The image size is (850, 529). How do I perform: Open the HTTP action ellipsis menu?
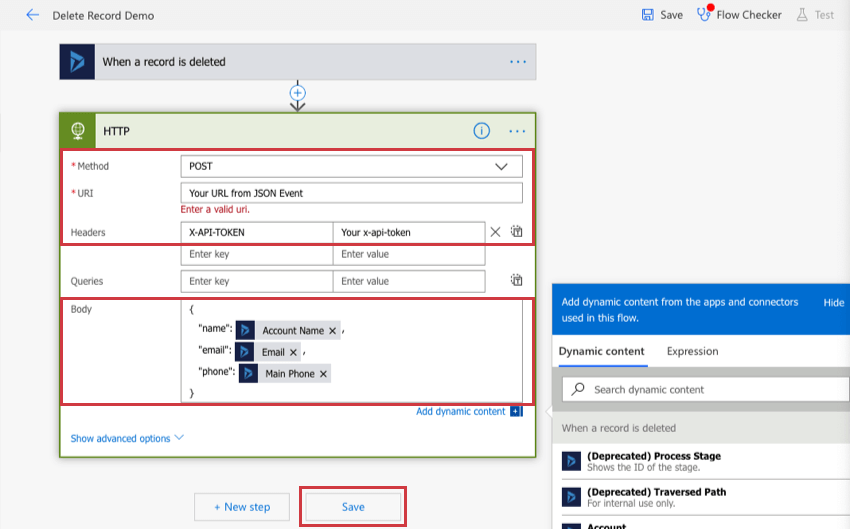[517, 131]
